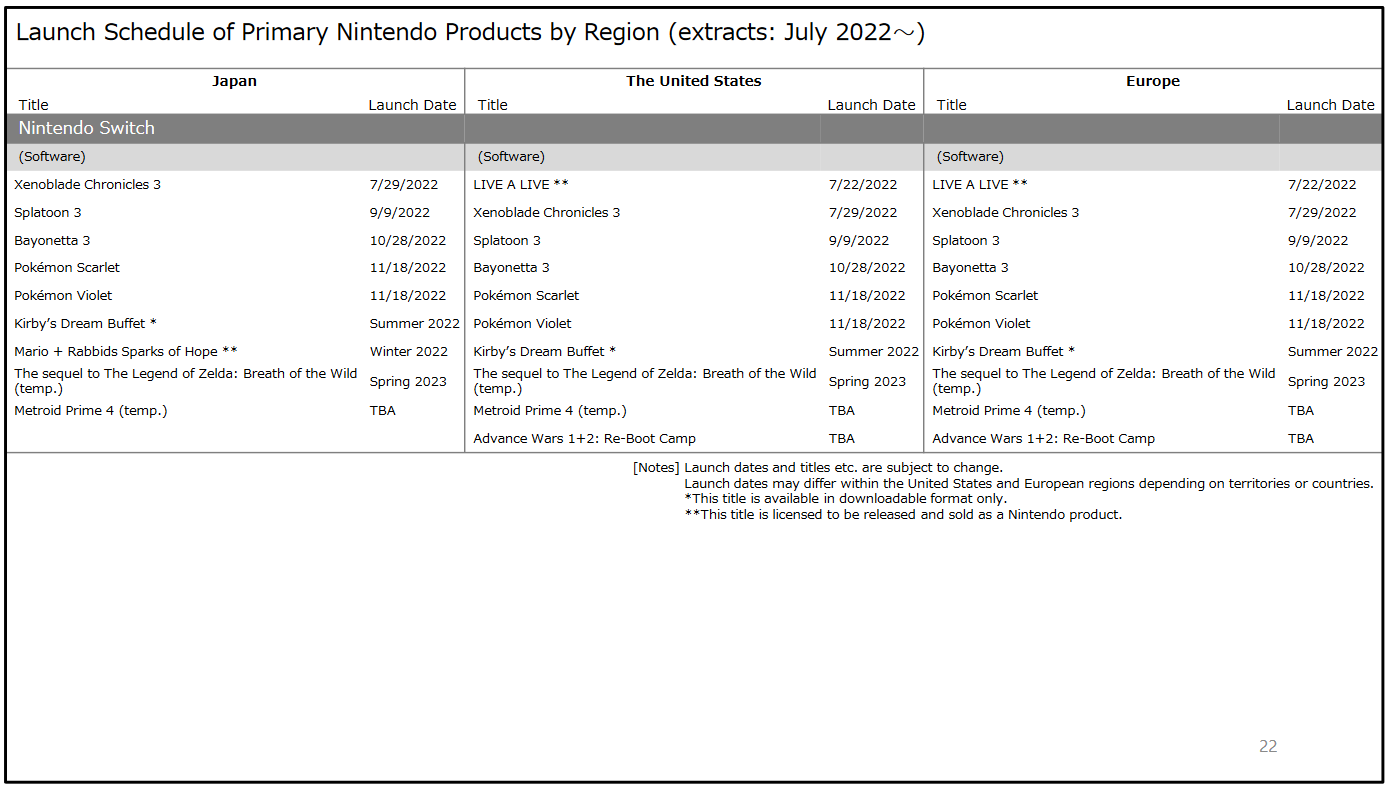This screenshot has width=1390, height=788.
Task: Click Splatoon 3 in the Japan column
Action: (48, 212)
